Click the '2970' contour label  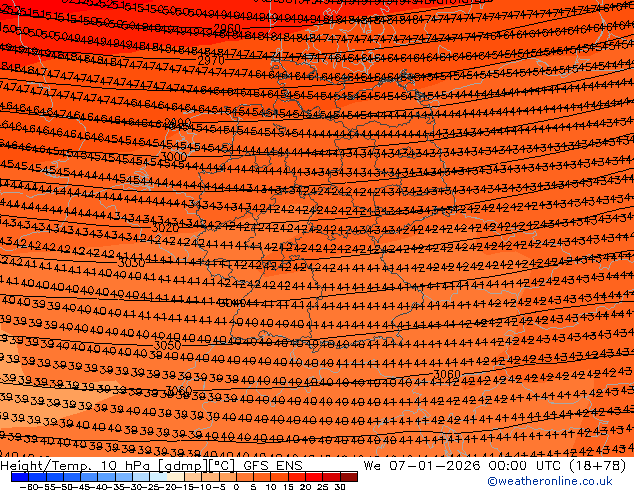point(211,61)
